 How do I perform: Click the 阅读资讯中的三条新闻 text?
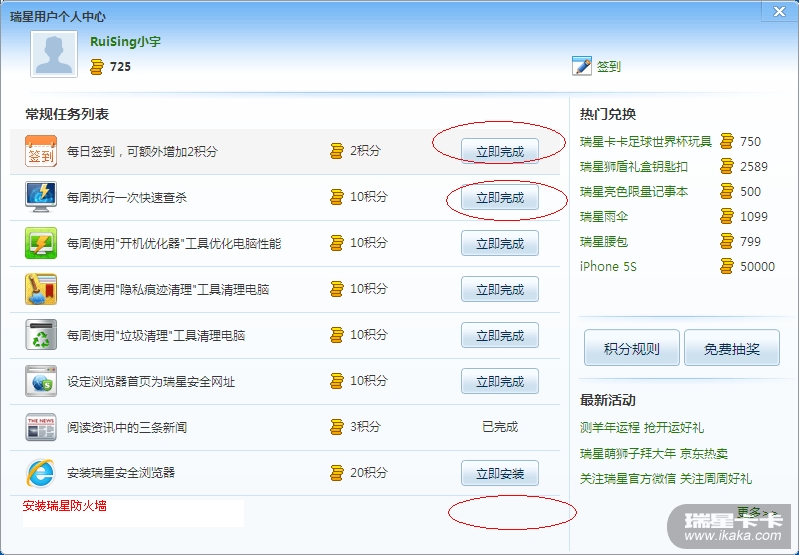(127, 428)
